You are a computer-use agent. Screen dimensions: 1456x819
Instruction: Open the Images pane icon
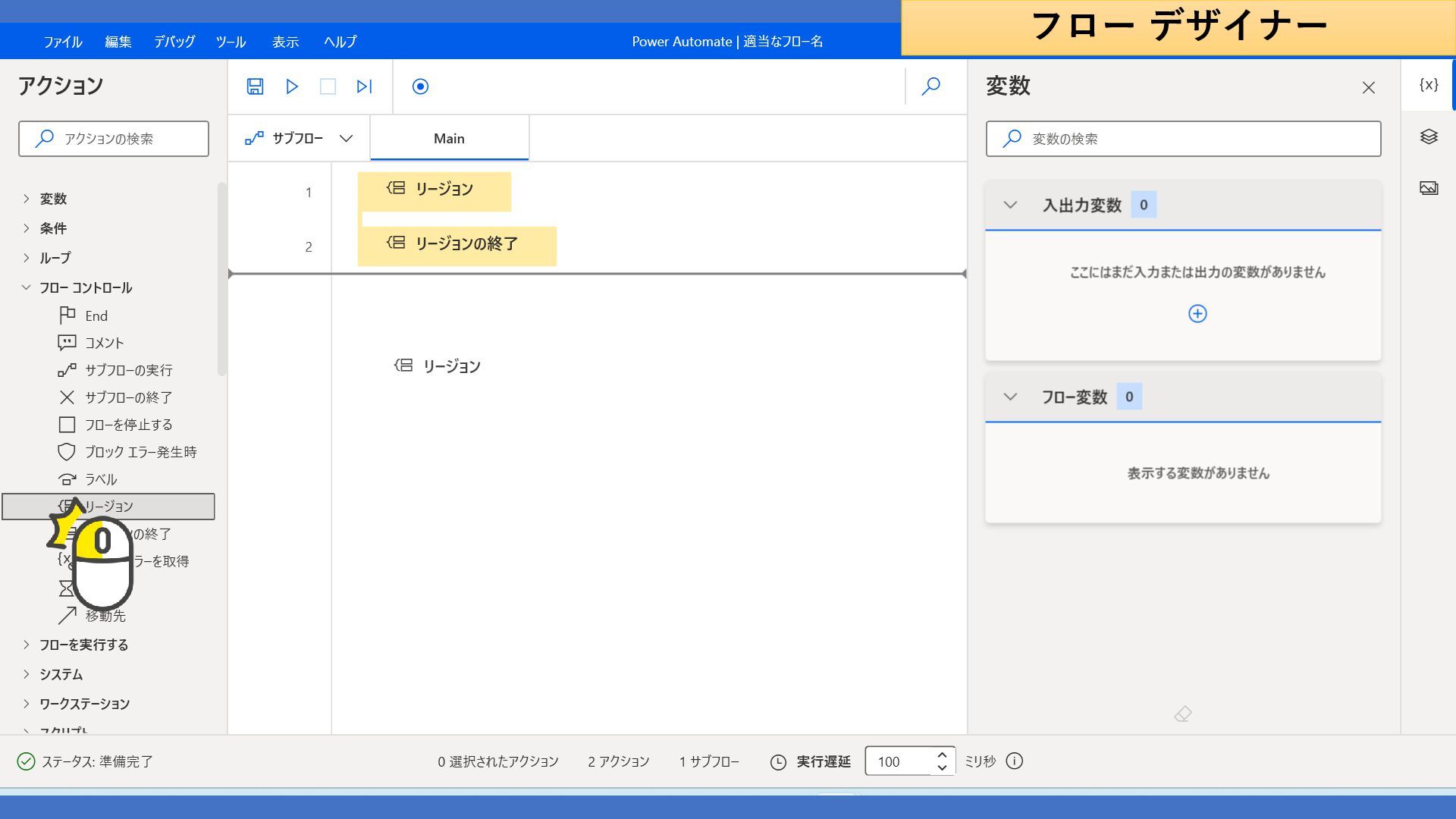click(x=1429, y=188)
